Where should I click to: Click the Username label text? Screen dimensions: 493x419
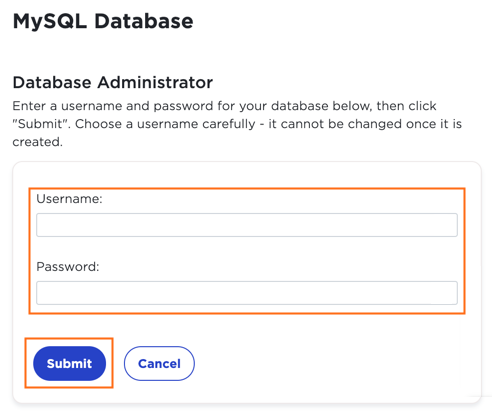tap(69, 199)
